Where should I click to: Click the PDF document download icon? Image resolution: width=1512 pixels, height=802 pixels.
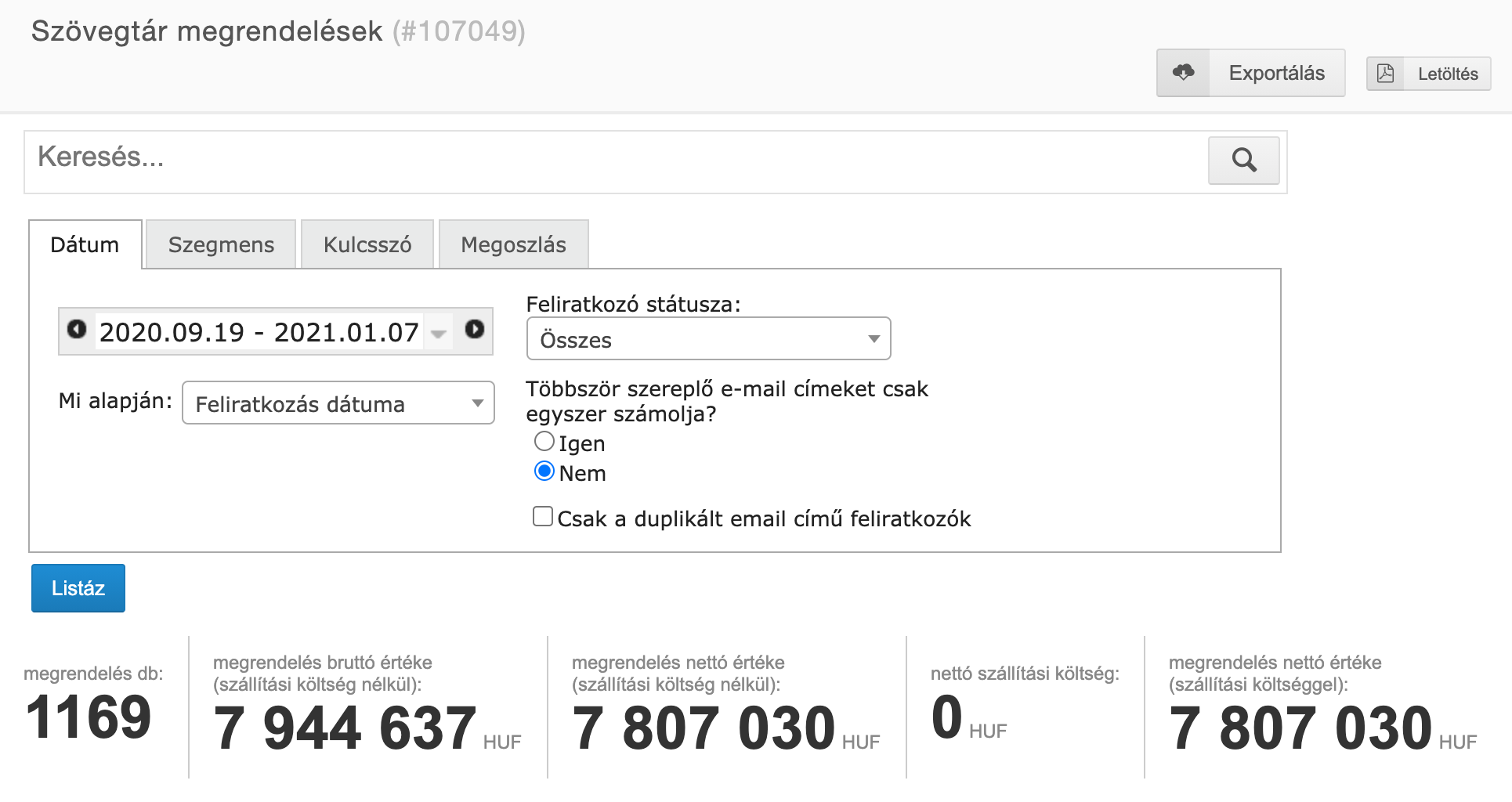point(1385,74)
